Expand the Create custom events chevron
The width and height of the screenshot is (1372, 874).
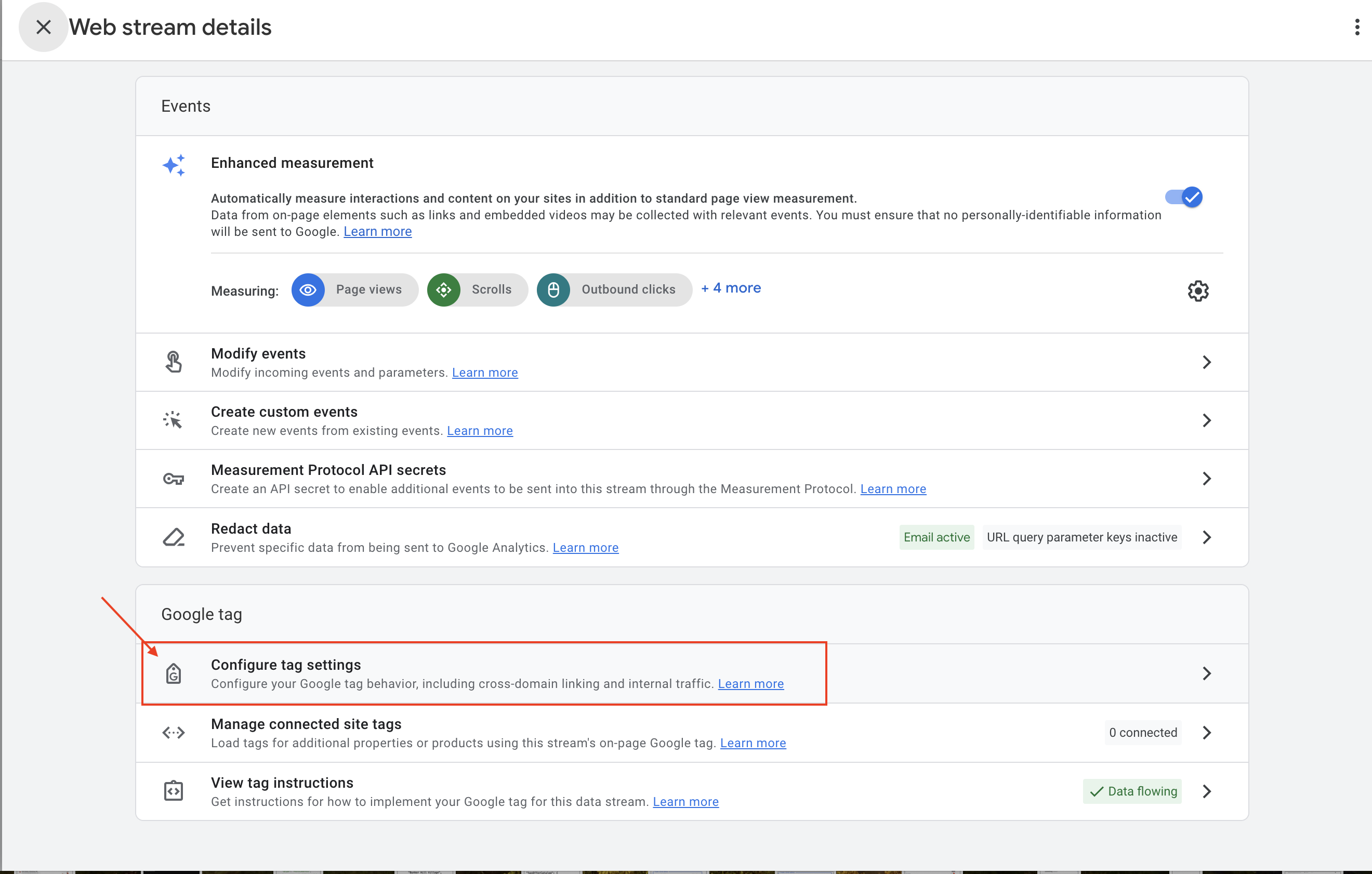pos(1206,420)
